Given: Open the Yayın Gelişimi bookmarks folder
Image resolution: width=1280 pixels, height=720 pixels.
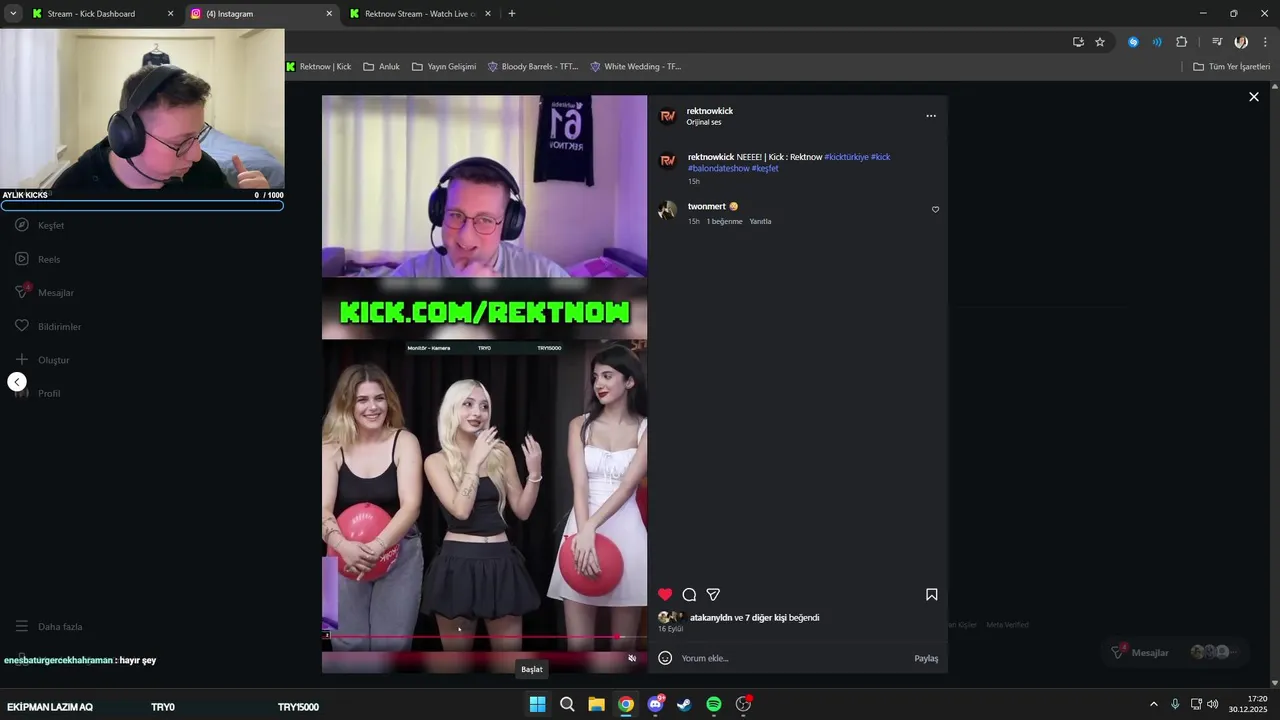Looking at the screenshot, I should [x=444, y=67].
